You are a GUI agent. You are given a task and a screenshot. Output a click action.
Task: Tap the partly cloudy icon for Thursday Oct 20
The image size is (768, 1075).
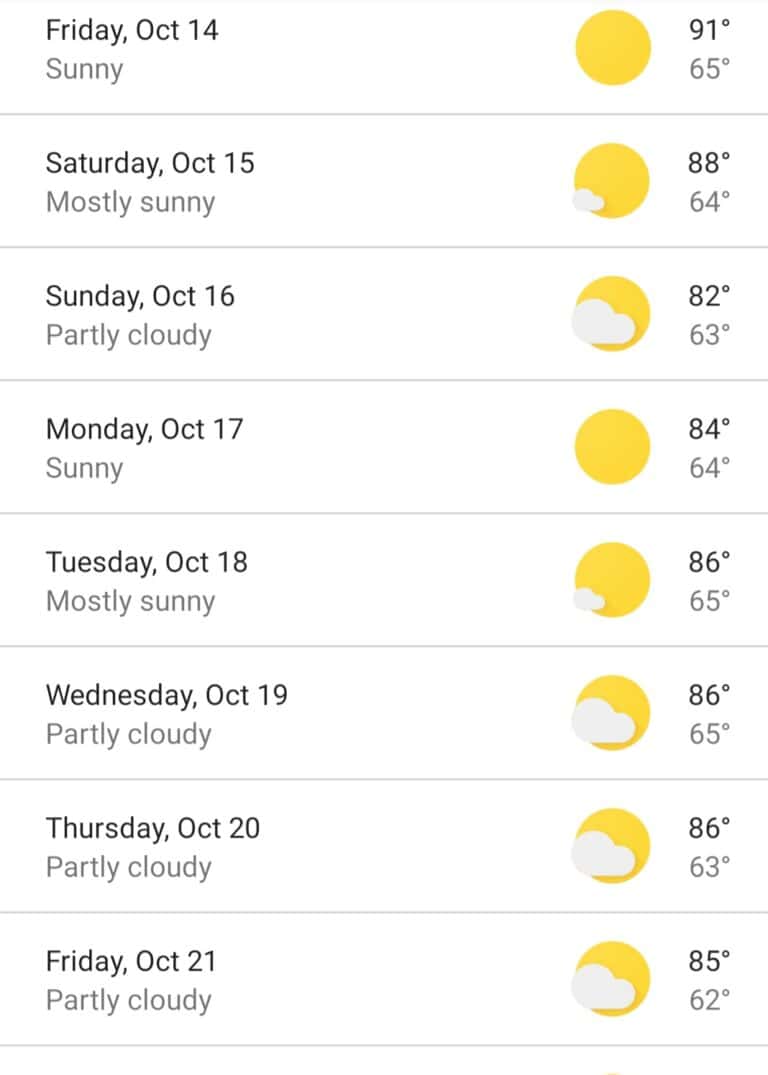611,846
